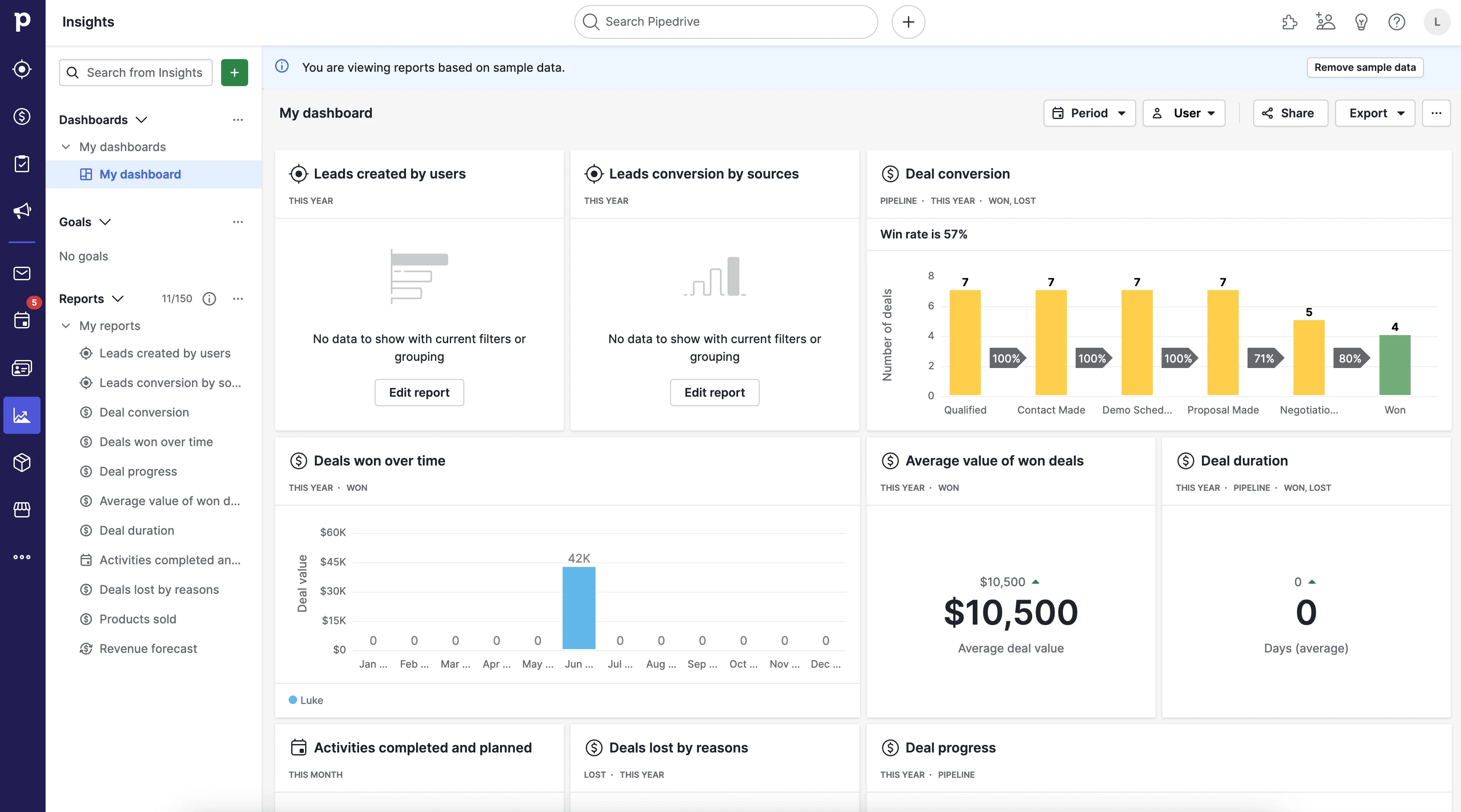
Task: Click the Sales Assistant lightbulb icon
Action: tap(1361, 22)
